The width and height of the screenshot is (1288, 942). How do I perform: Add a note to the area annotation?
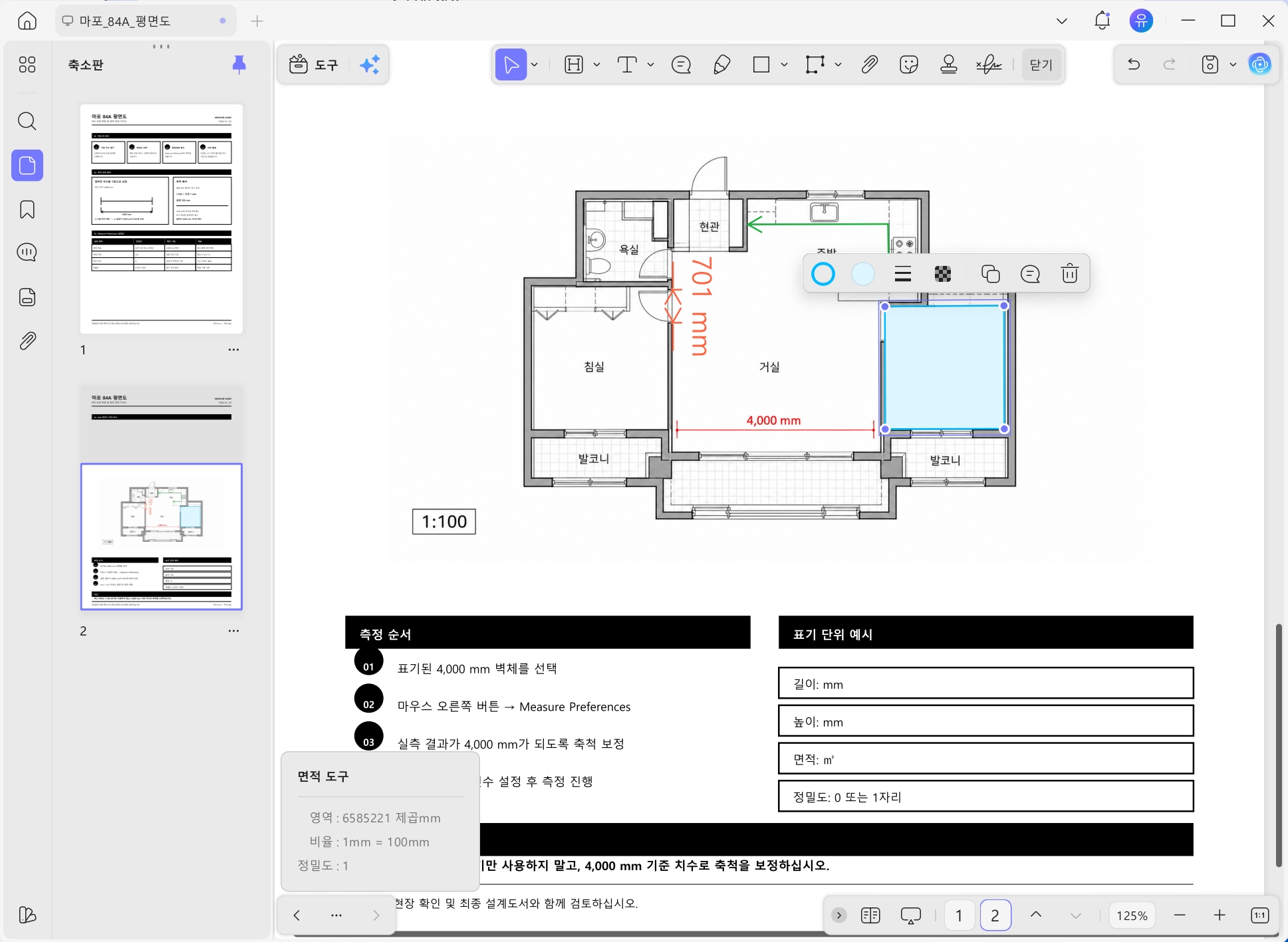1030,274
